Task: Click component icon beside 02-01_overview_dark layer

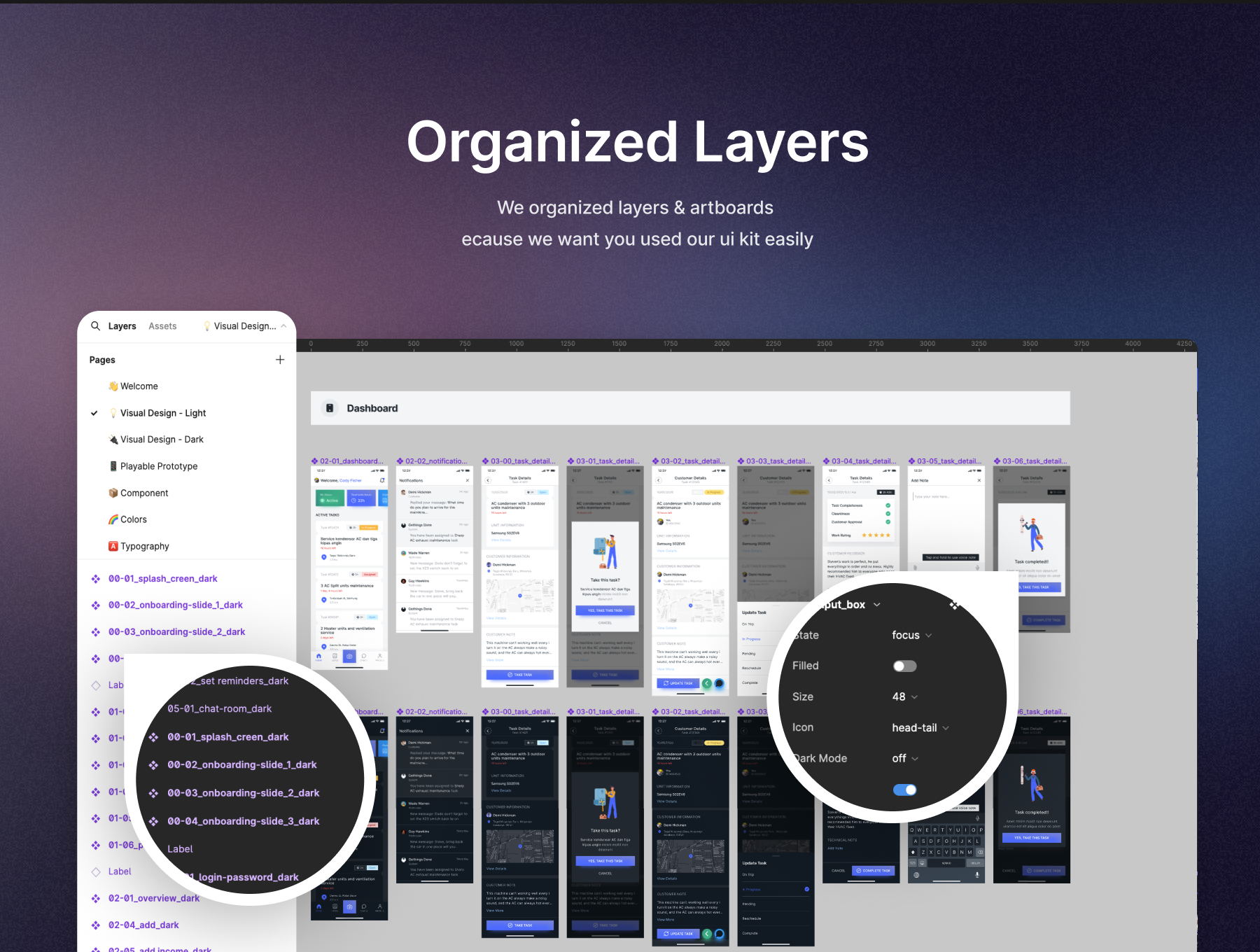Action: coord(96,898)
